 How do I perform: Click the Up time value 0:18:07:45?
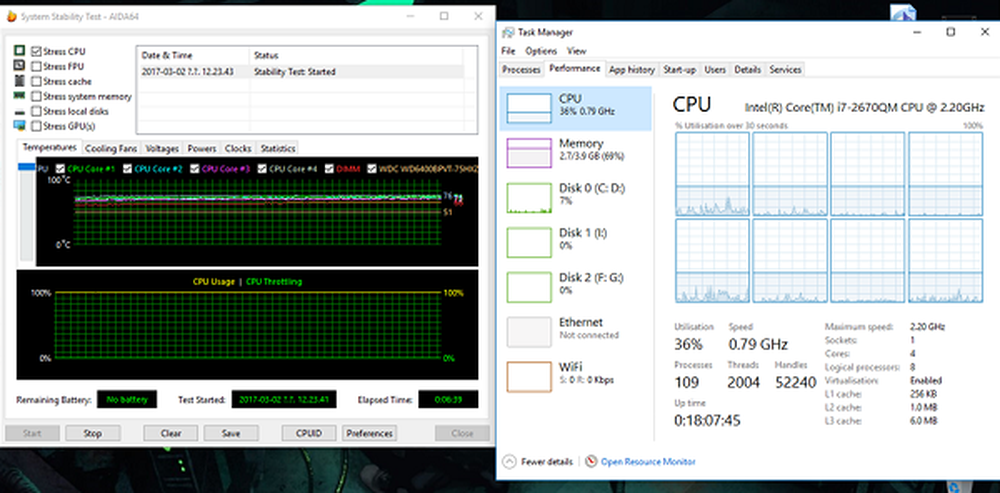pyautogui.click(x=706, y=421)
